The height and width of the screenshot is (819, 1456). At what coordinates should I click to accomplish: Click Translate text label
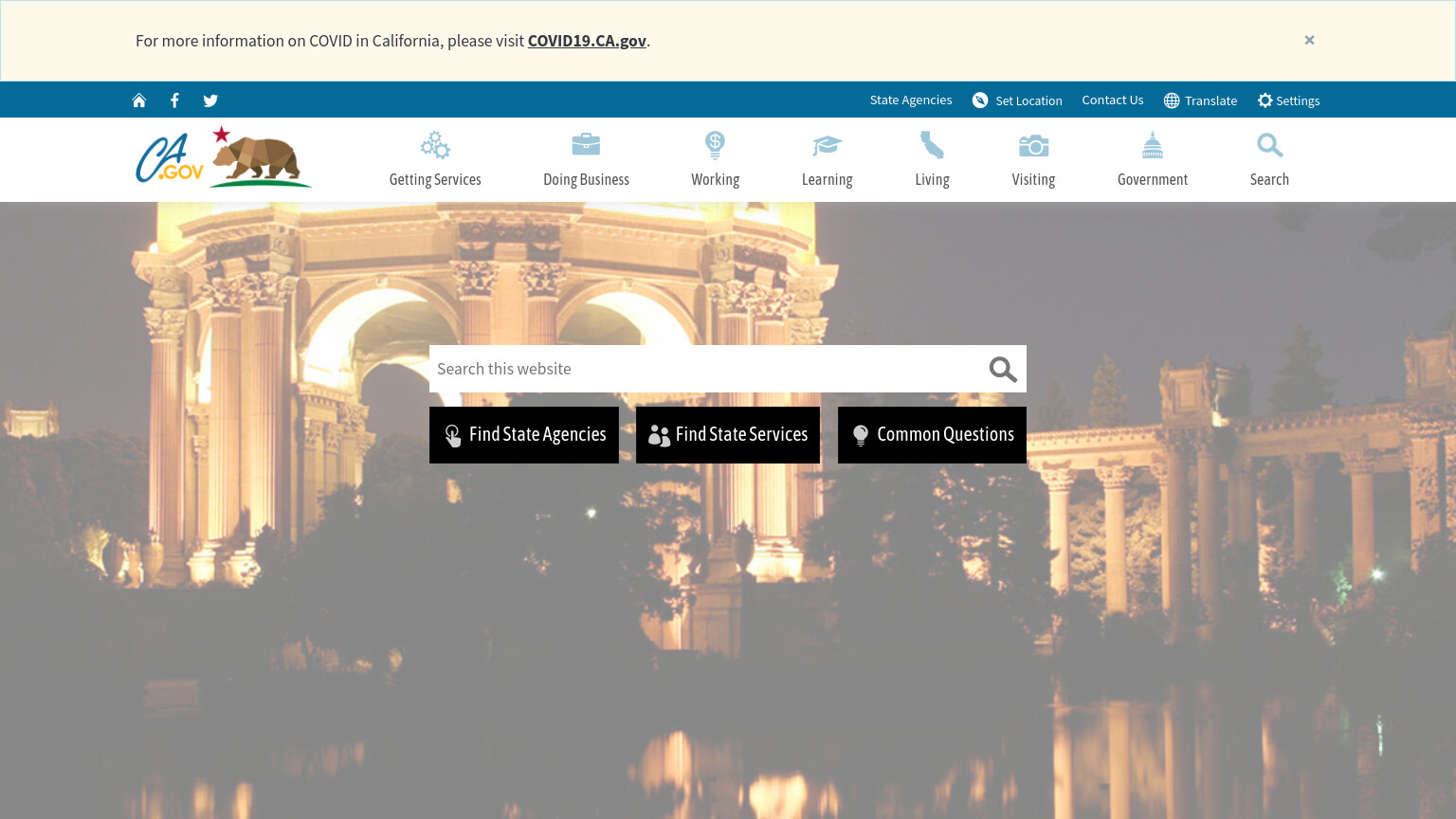[1210, 100]
